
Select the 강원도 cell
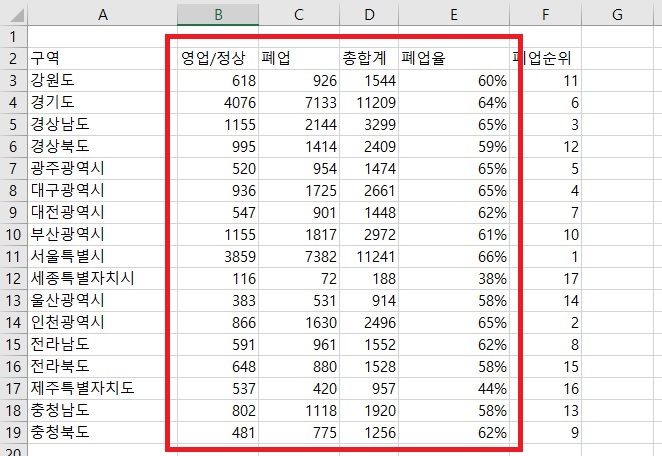pyautogui.click(x=103, y=80)
